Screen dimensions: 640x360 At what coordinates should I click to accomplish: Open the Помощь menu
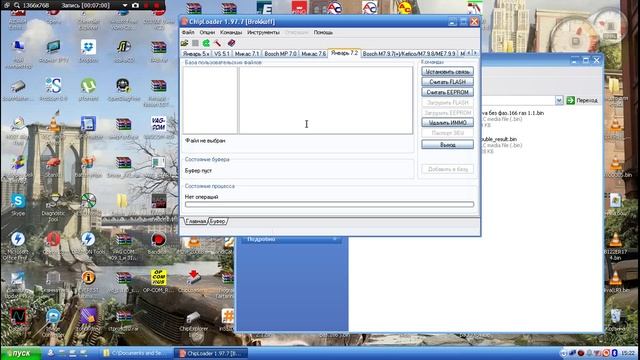pyautogui.click(x=323, y=32)
